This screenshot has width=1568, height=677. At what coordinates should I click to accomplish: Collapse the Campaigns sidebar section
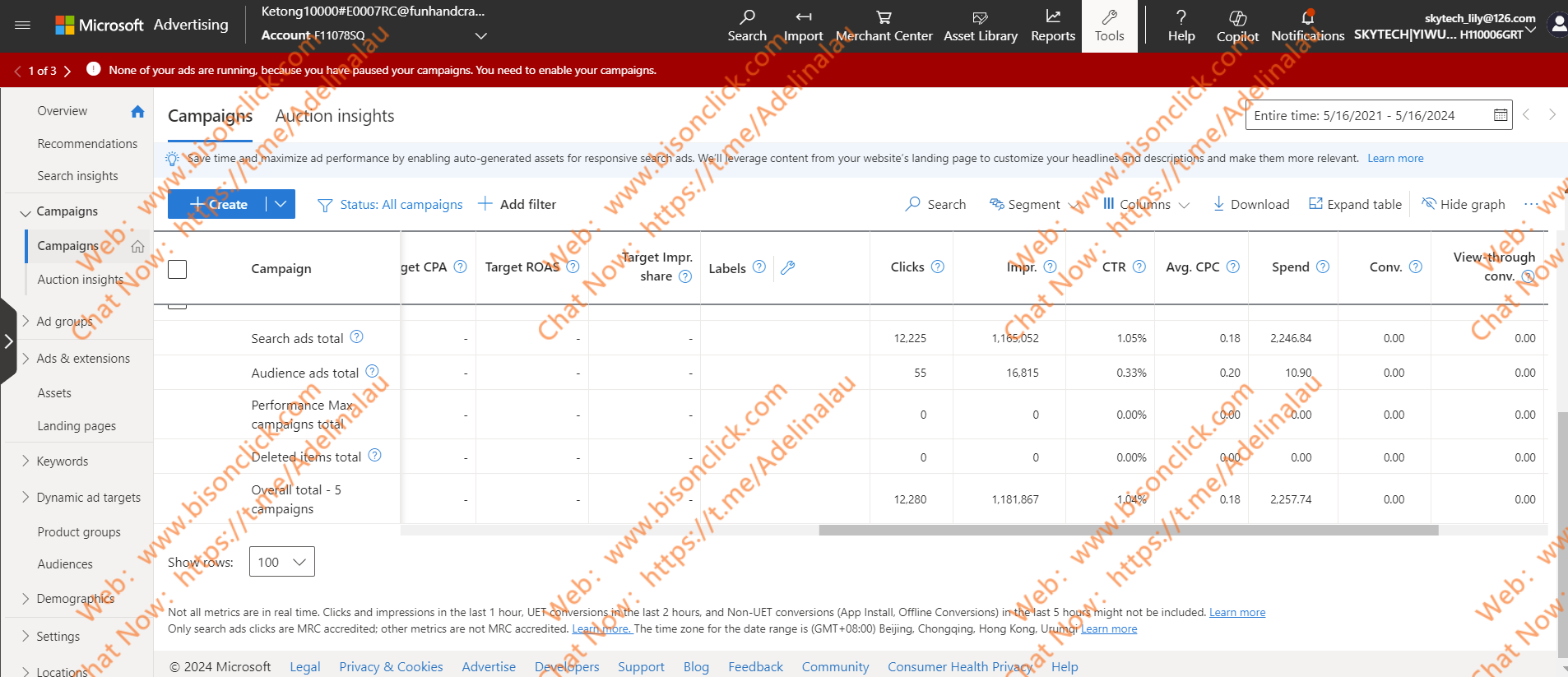pyautogui.click(x=25, y=212)
